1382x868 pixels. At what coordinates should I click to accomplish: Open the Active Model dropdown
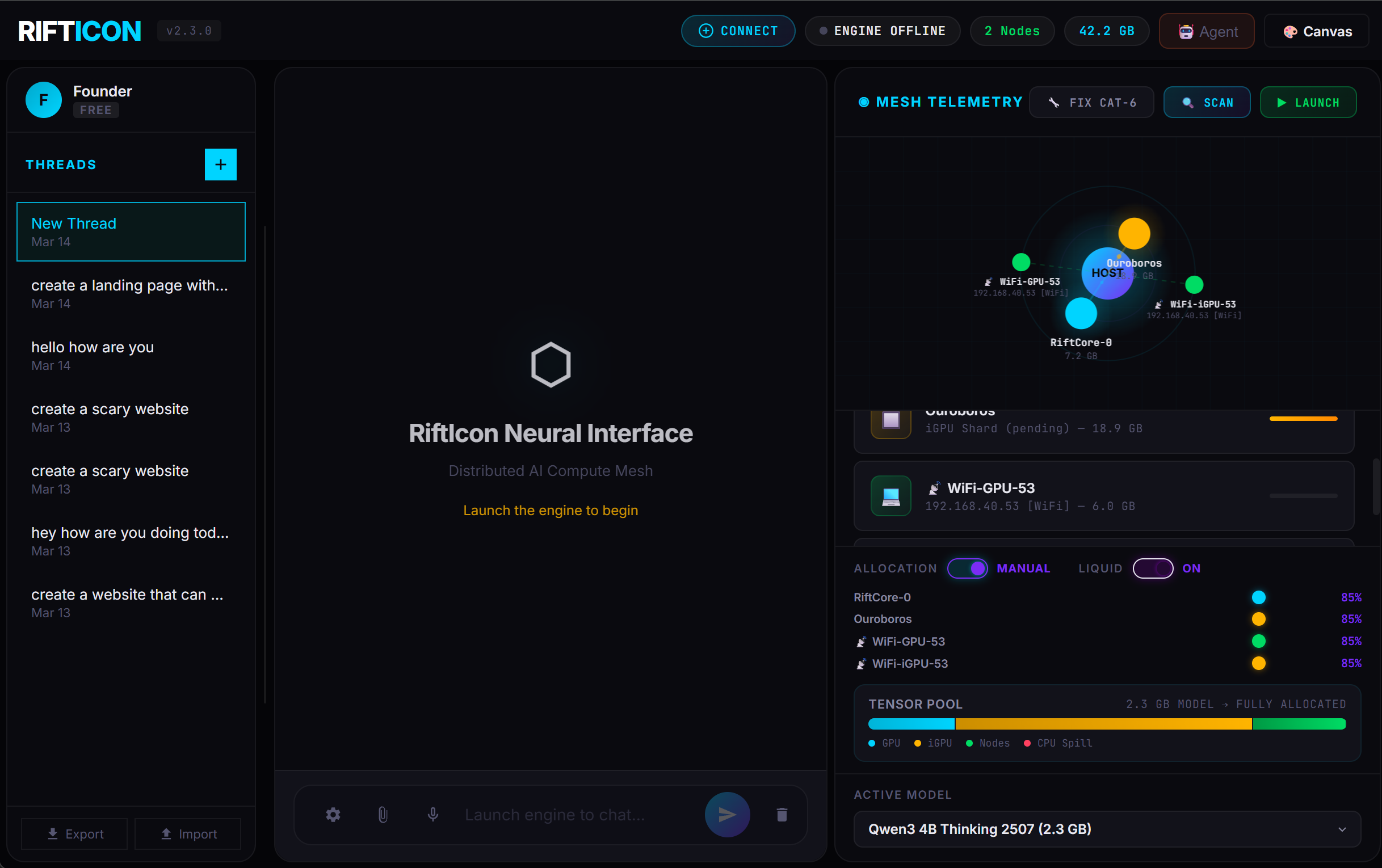(x=1107, y=829)
